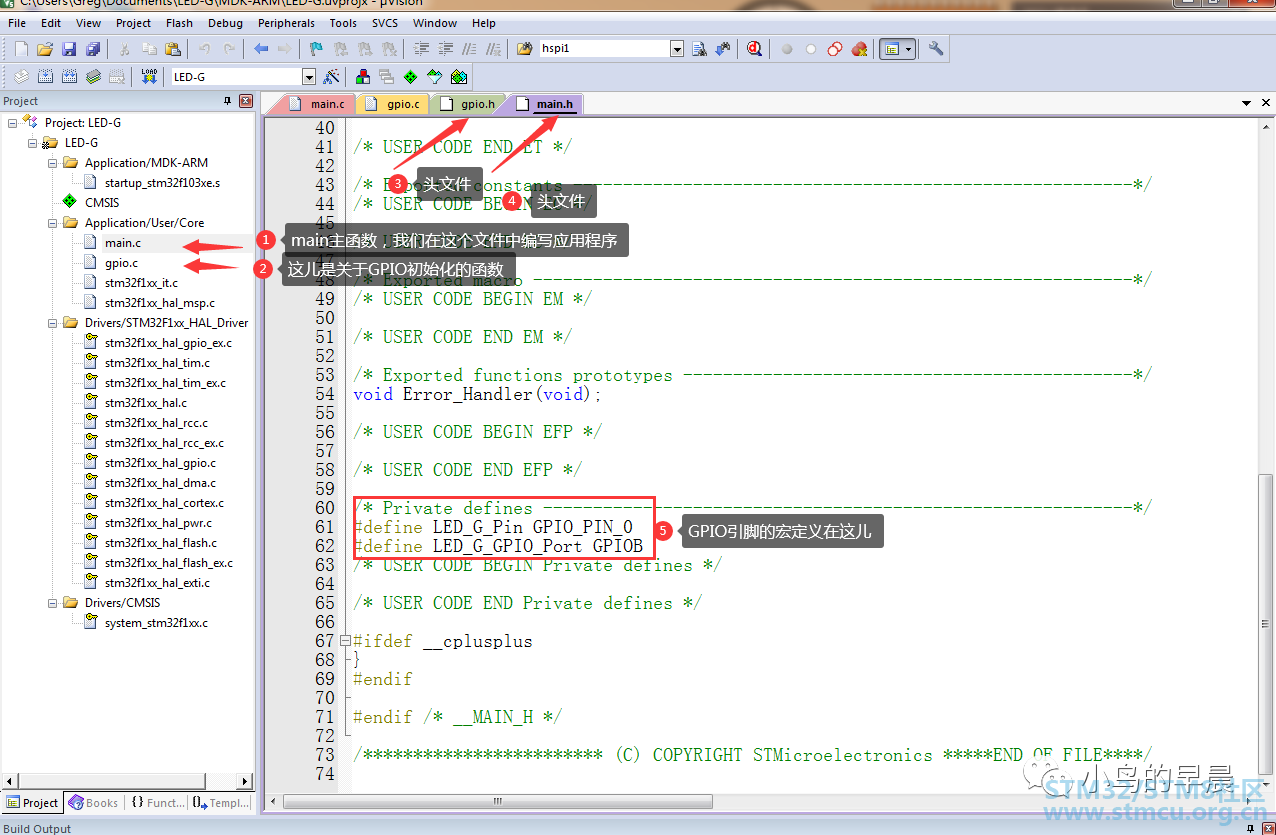Collapse the LED-G target node
1276x835 pixels.
[x=32, y=142]
